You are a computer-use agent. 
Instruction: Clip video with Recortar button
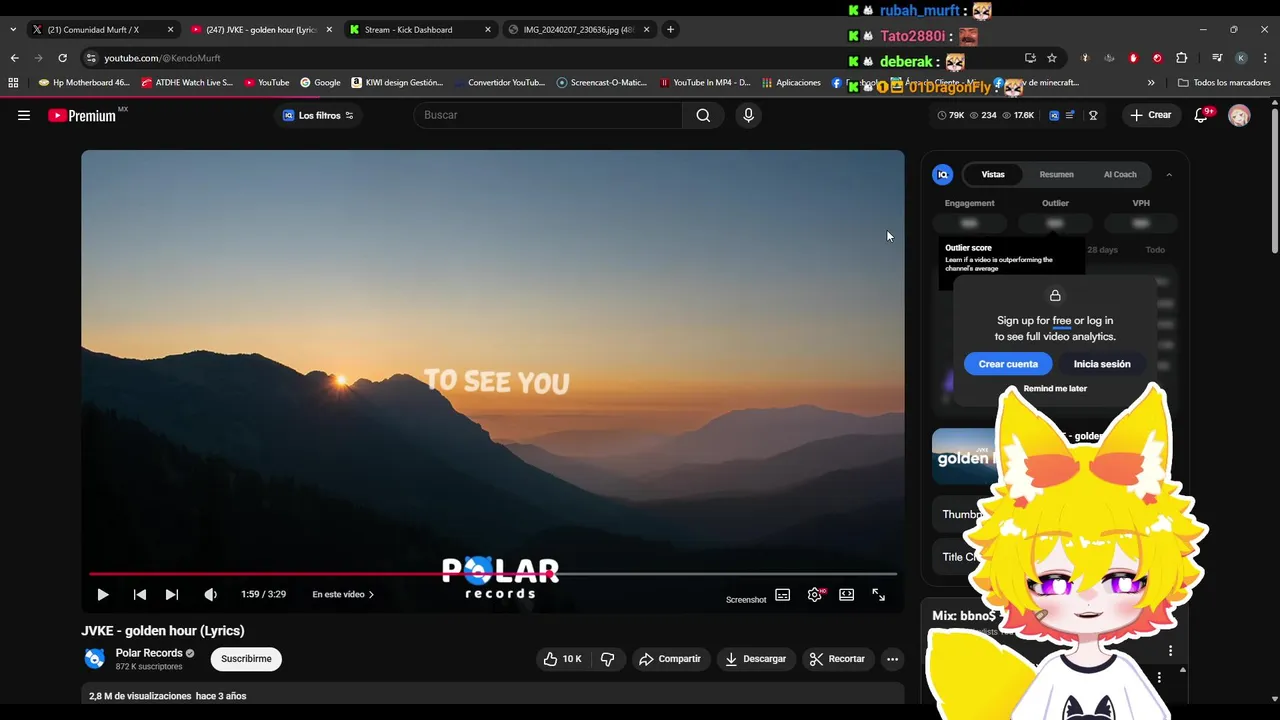click(837, 659)
